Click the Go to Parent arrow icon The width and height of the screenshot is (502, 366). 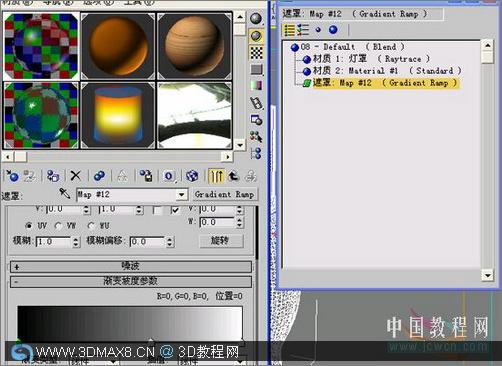(x=234, y=176)
